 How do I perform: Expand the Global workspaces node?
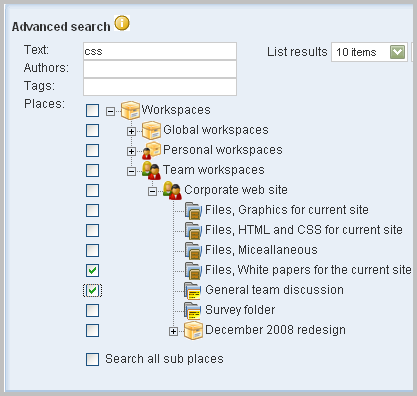[x=131, y=131]
